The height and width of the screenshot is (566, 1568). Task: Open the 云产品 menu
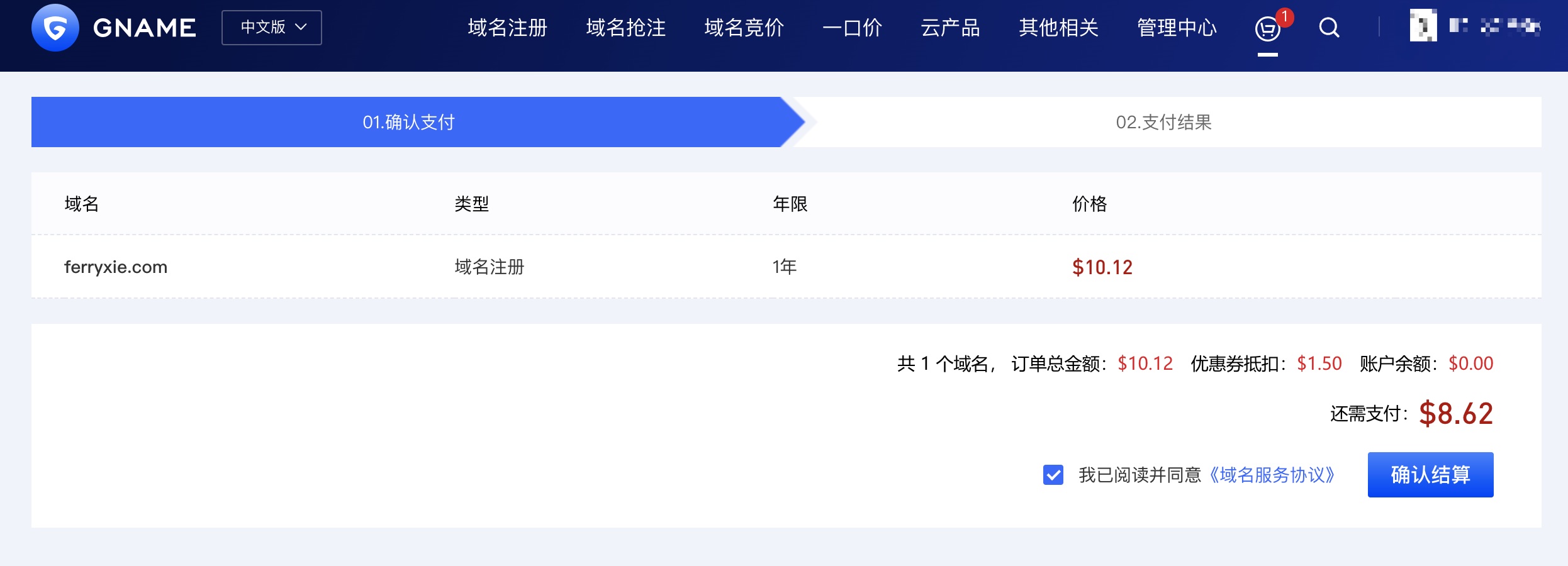pyautogui.click(x=950, y=28)
